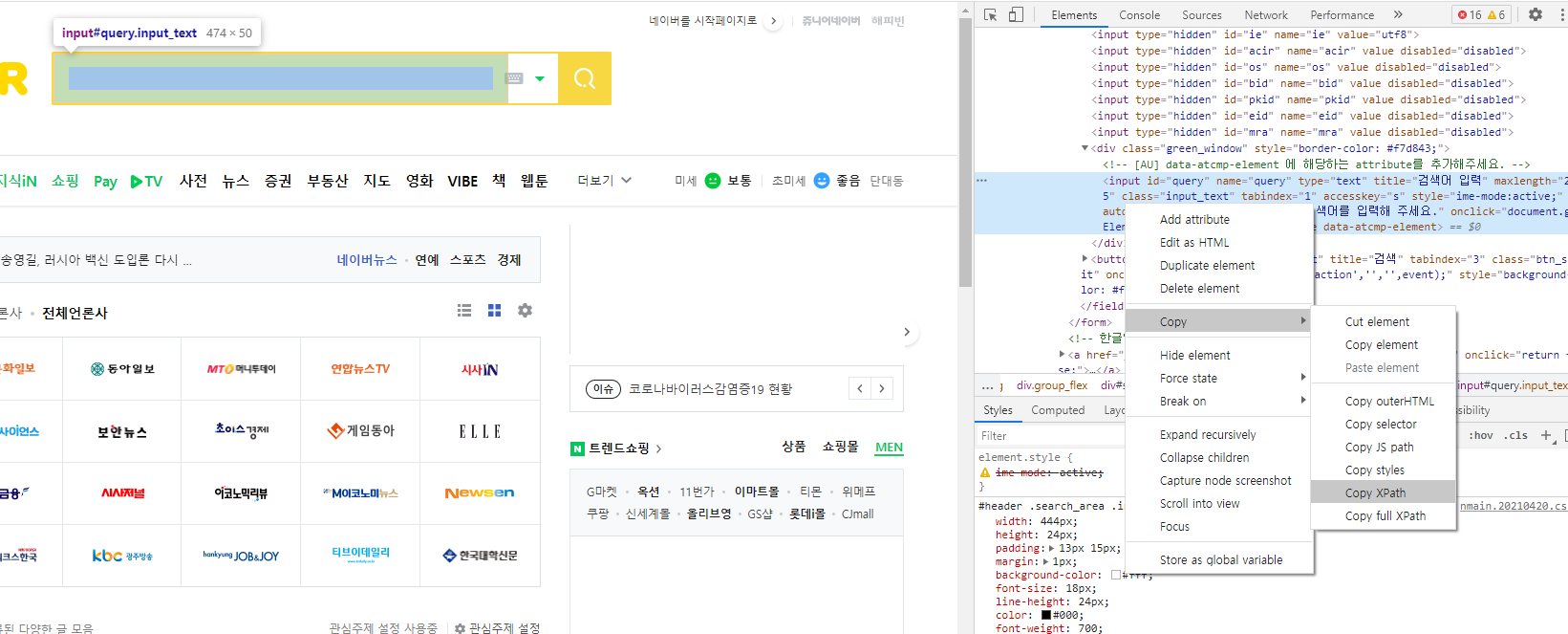Image resolution: width=1568 pixels, height=634 pixels.
Task: Expand the padding property triangle in styles
Action: [x=1051, y=548]
